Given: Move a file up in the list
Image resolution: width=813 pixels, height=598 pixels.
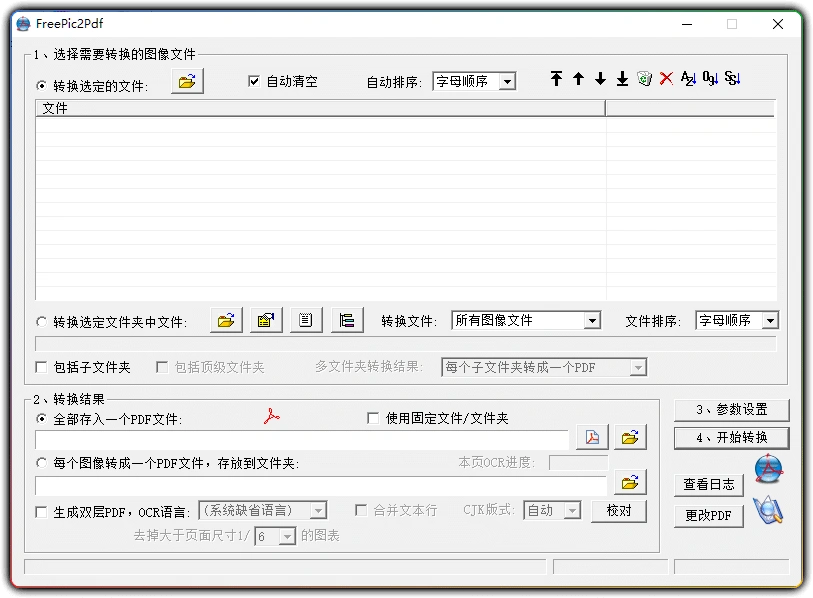Looking at the screenshot, I should click(x=579, y=78).
